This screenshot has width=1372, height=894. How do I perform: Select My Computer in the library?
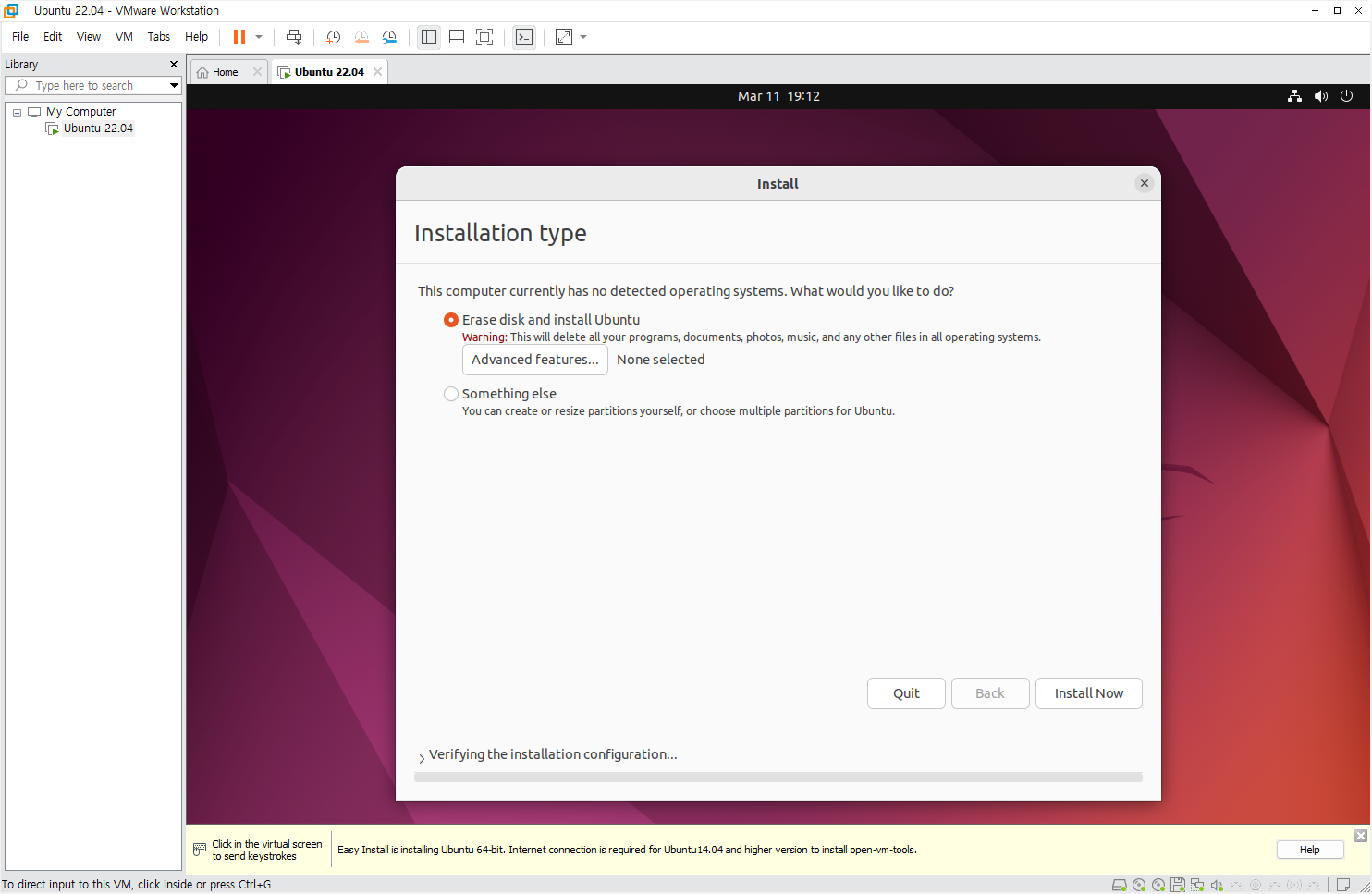[80, 112]
